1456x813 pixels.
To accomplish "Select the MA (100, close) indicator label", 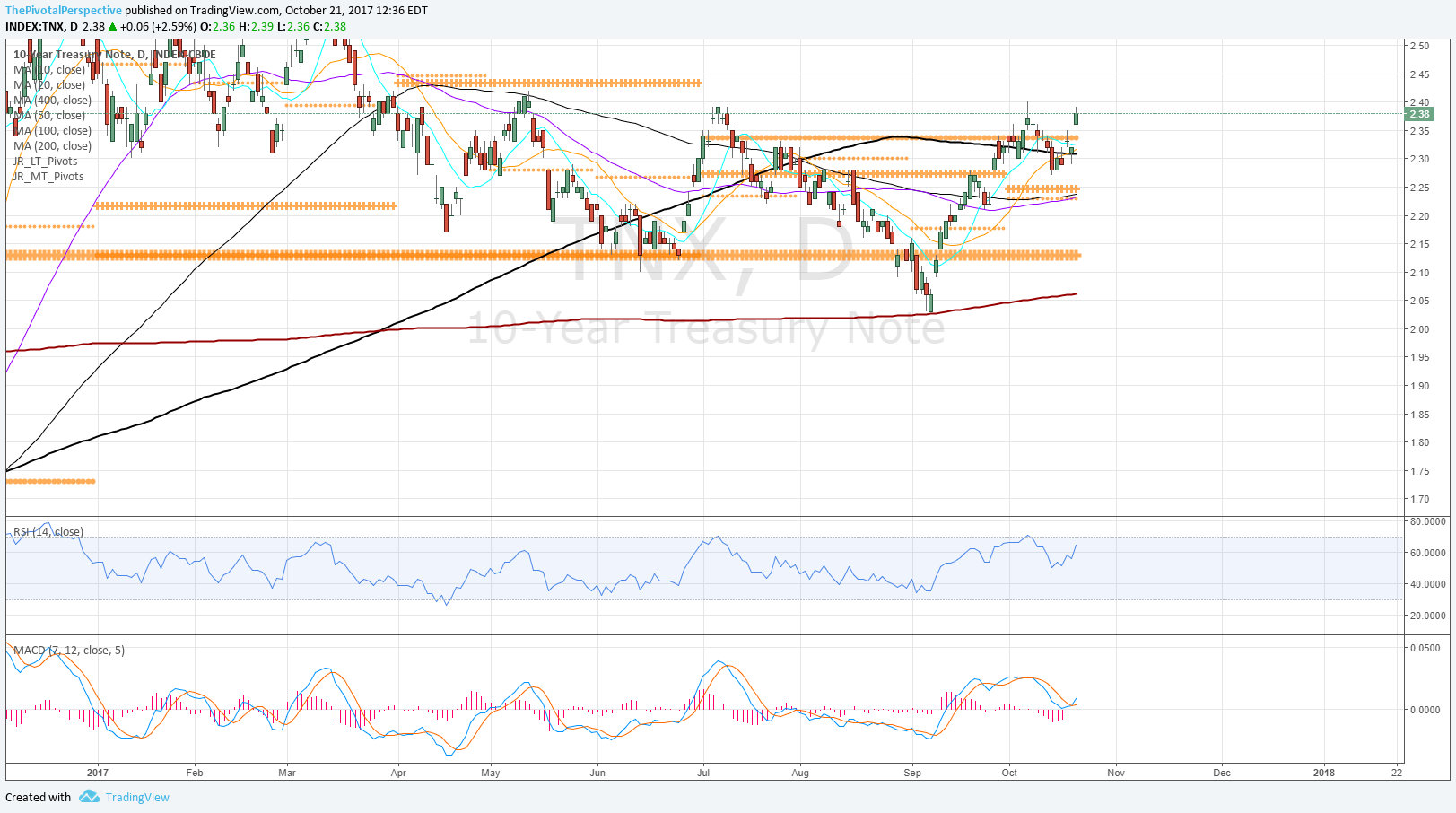I will (x=52, y=131).
